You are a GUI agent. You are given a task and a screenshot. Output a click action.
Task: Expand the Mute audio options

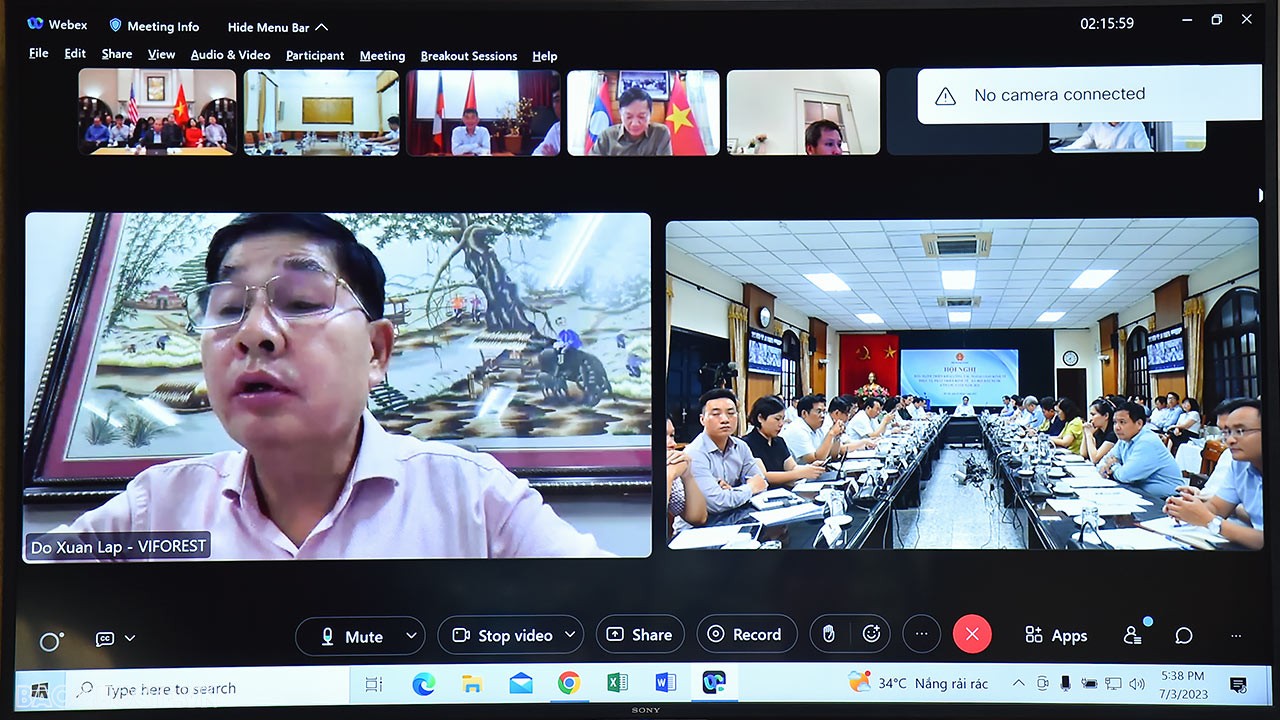coord(411,635)
